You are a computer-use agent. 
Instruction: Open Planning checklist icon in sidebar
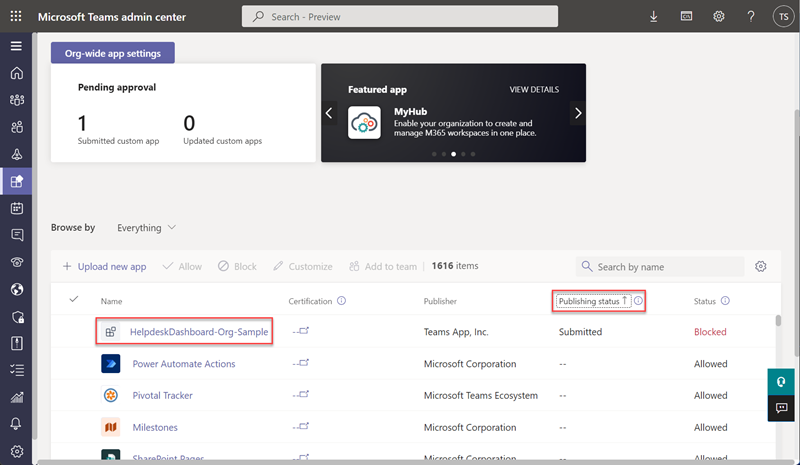17,370
